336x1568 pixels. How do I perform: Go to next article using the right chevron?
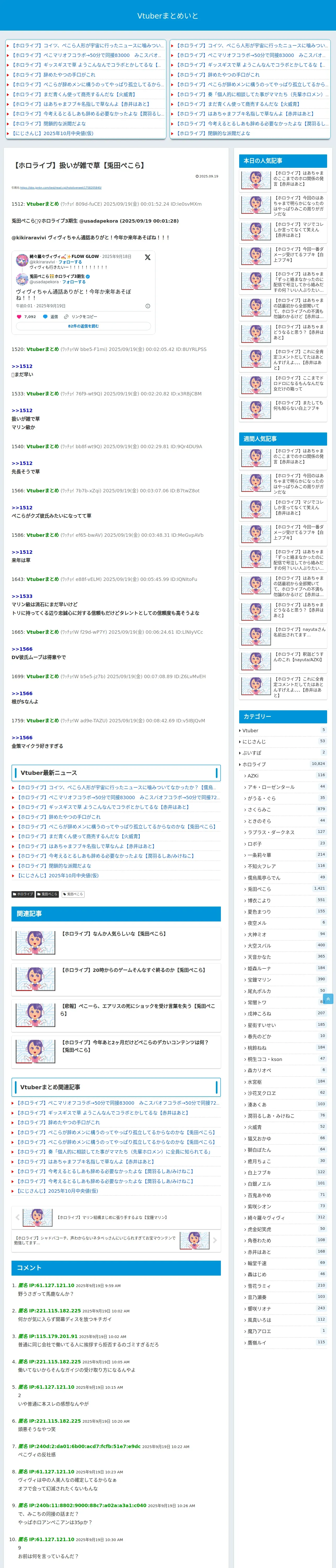(215, 1240)
